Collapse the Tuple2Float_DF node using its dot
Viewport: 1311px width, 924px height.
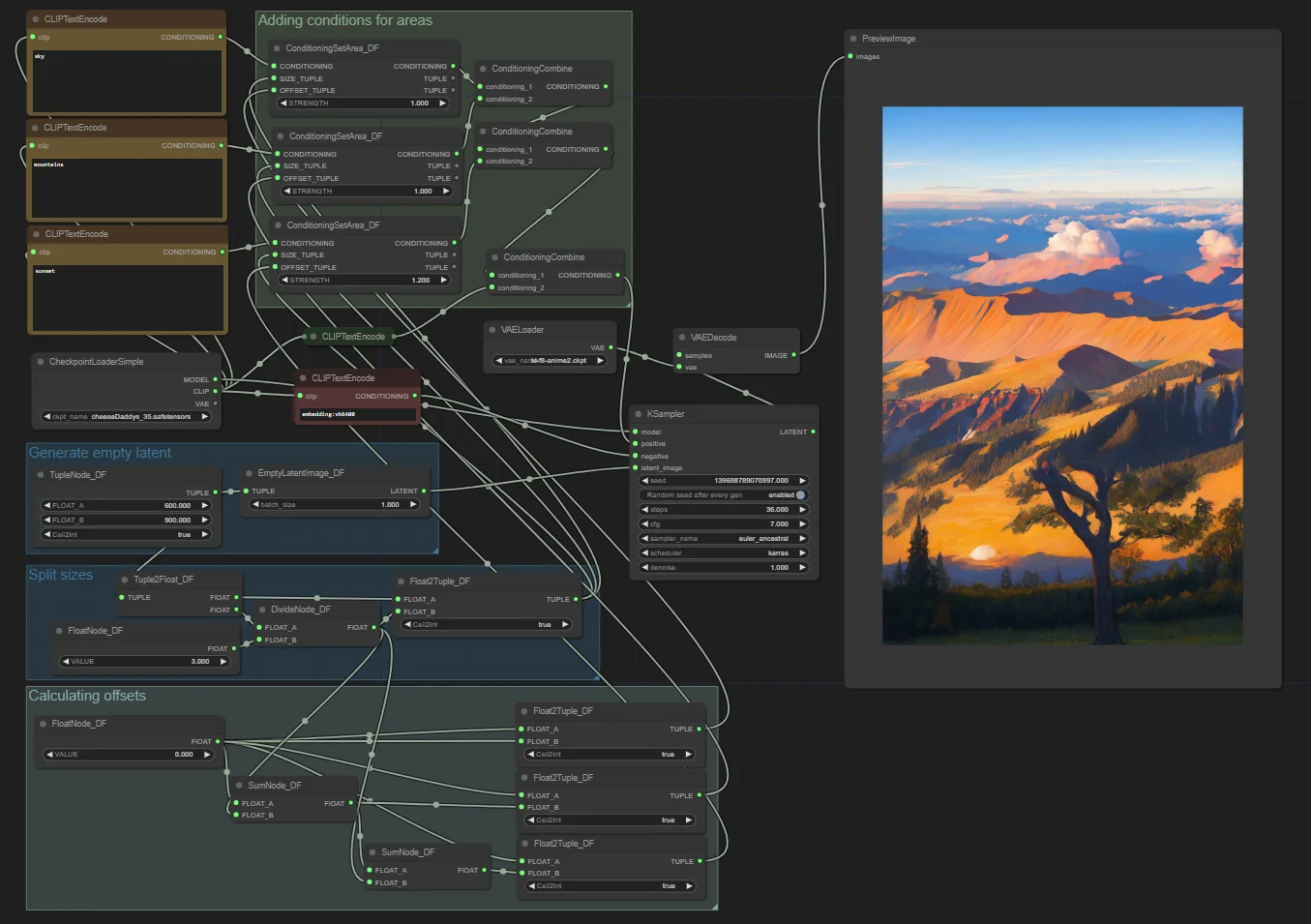(x=125, y=580)
